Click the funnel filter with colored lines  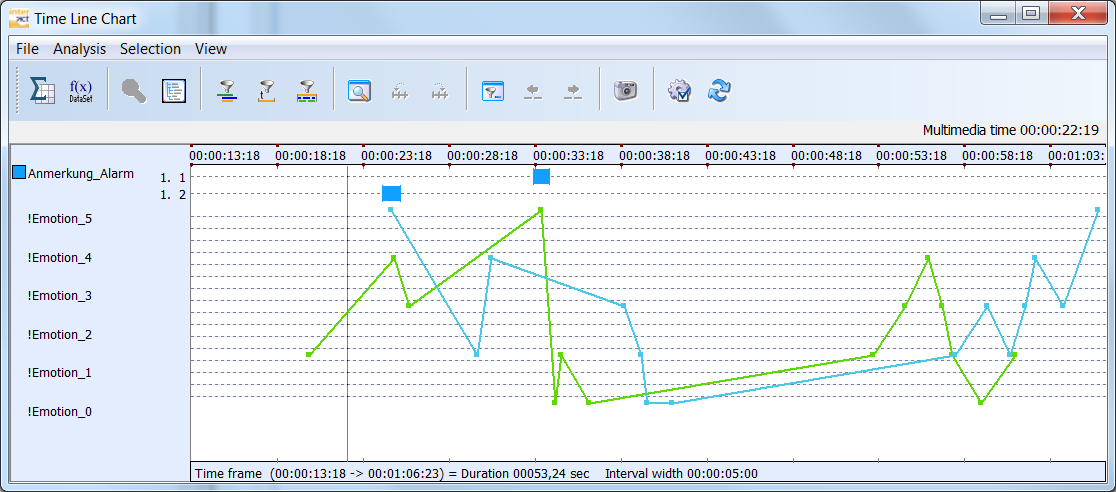(x=228, y=91)
